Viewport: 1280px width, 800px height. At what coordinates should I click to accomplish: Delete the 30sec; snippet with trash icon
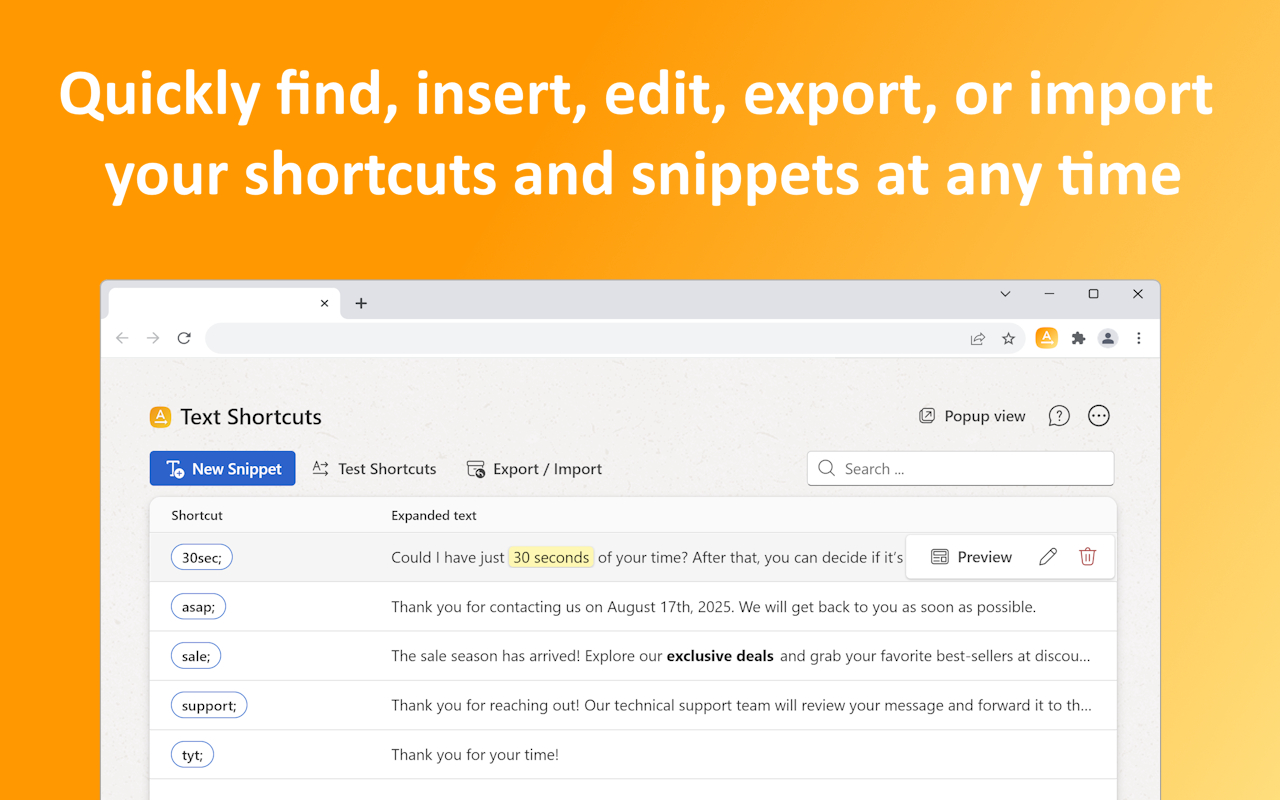pos(1088,557)
